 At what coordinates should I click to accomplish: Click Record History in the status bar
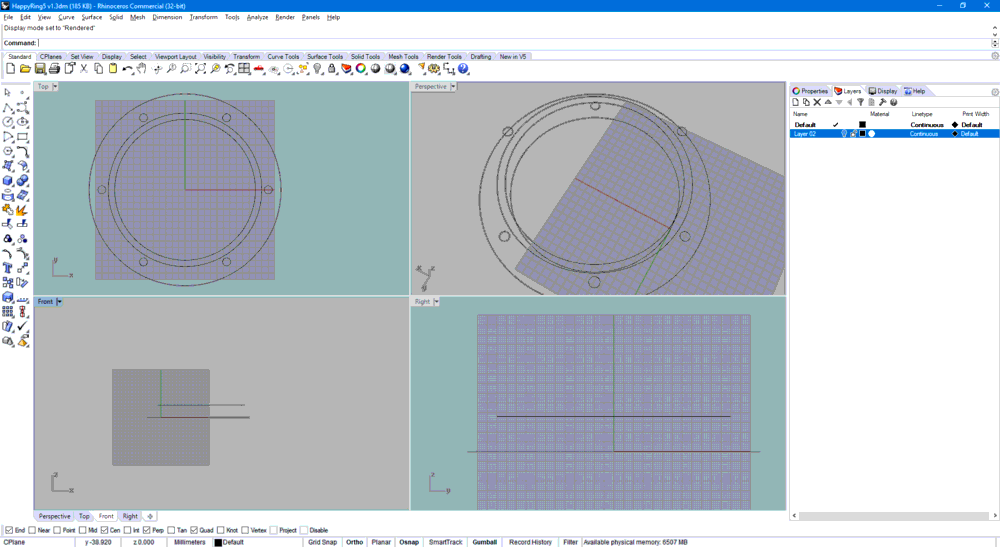[530, 543]
